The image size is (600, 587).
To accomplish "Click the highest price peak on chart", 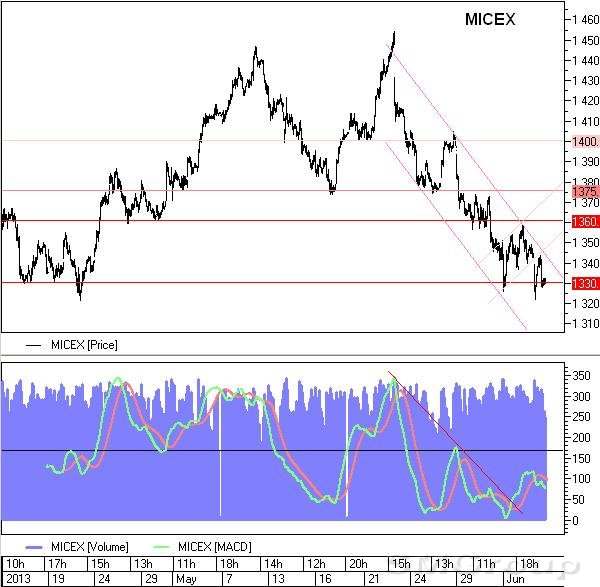I will pos(394,33).
